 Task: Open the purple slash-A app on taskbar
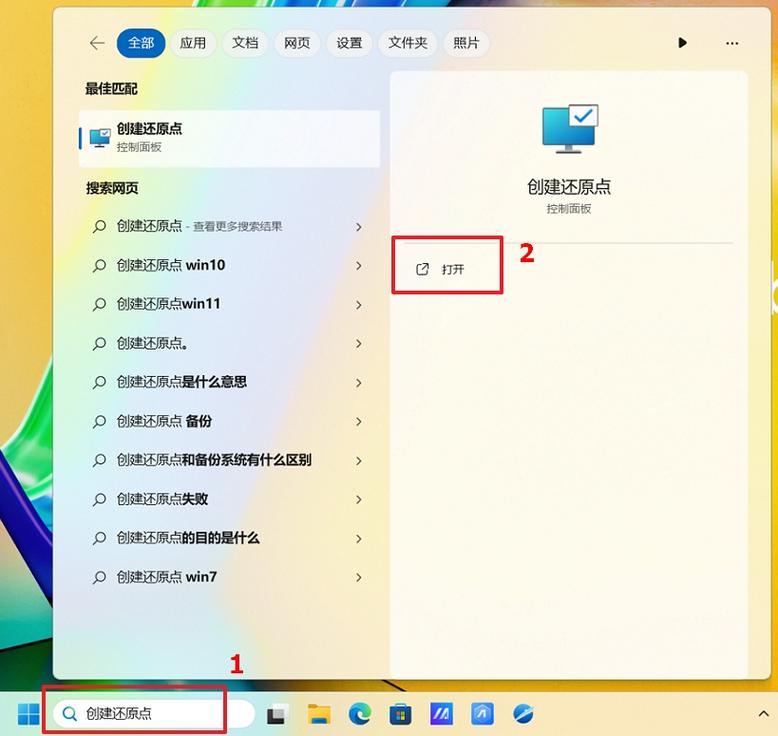coord(442,714)
